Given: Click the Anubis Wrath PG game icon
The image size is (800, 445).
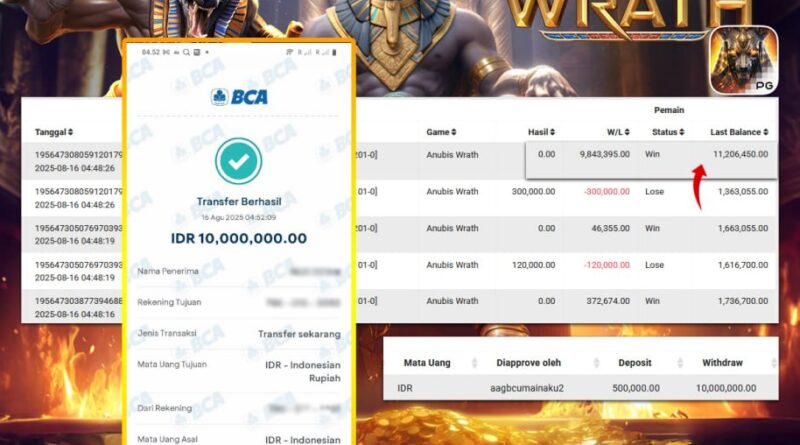Looking at the screenshot, I should click(744, 60).
